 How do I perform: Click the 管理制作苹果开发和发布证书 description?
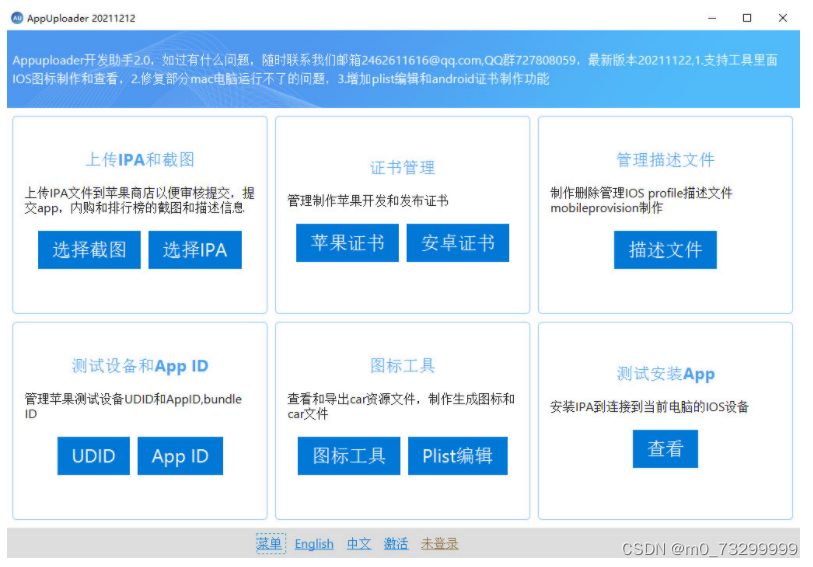368,201
